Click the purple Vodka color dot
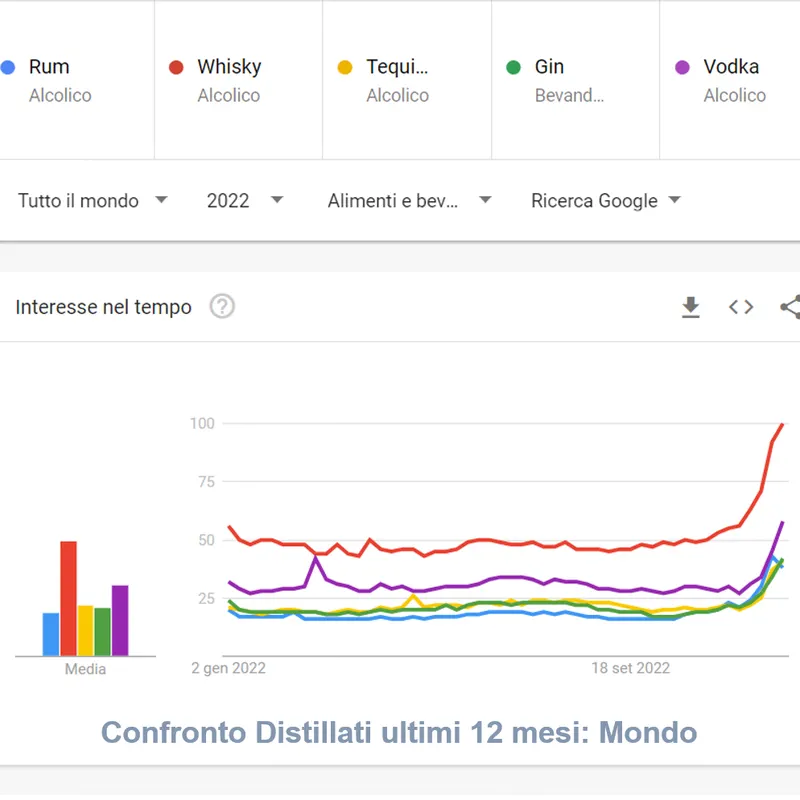 point(683,68)
